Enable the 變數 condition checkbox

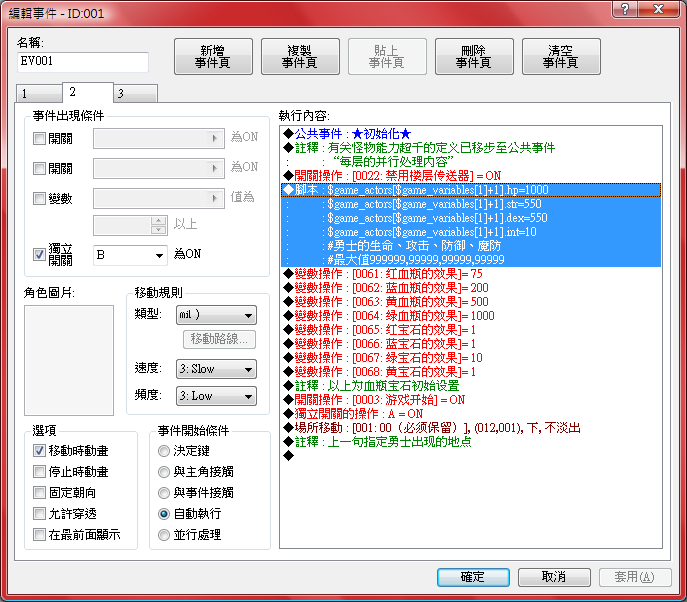click(39, 198)
